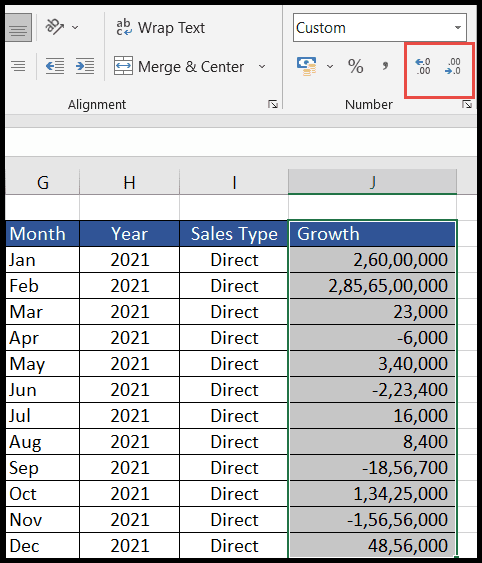Click the Accounting Number Format icon
This screenshot has width=482, height=563.
click(x=306, y=66)
